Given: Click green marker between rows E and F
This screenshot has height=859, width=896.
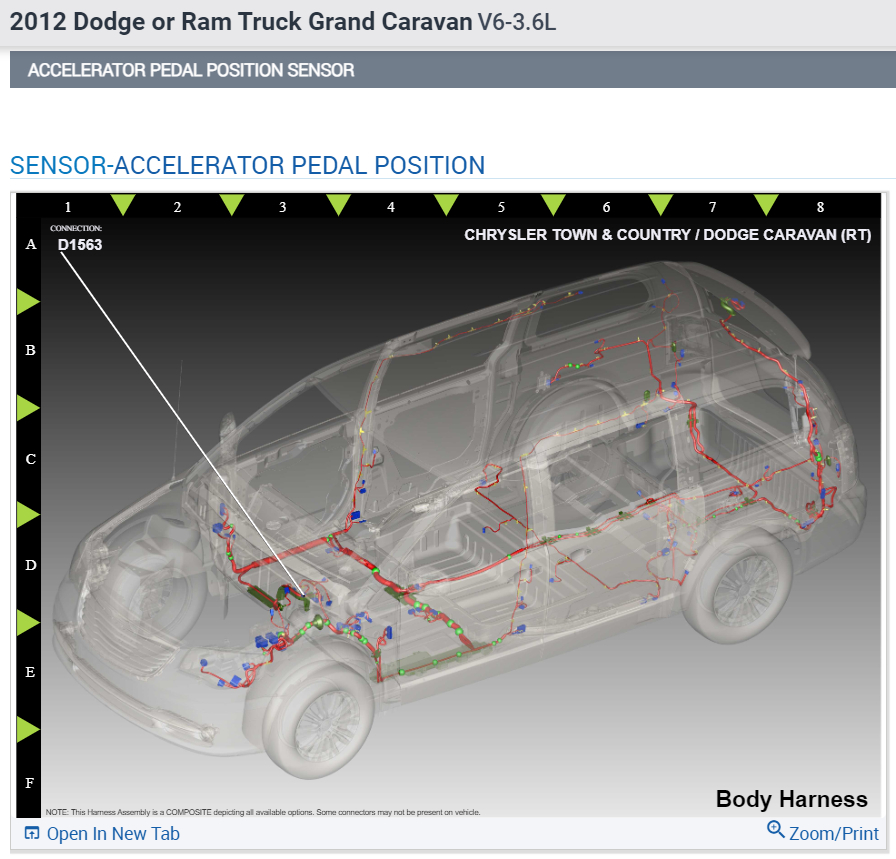Looking at the screenshot, I should click(27, 729).
